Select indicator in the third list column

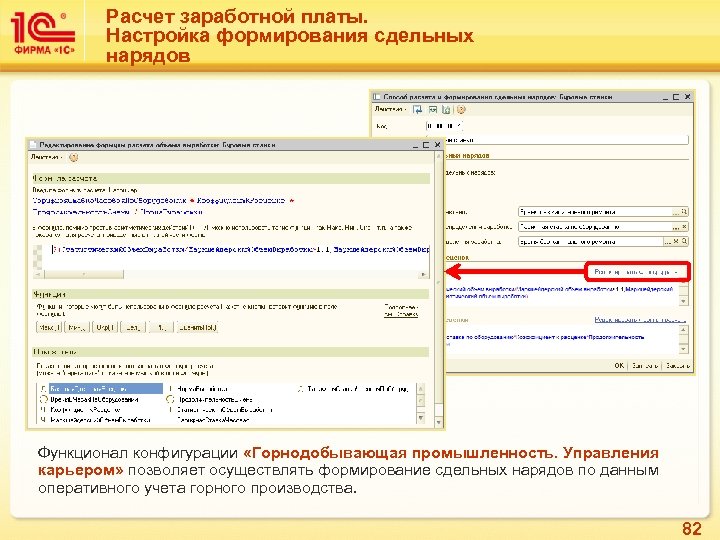pyautogui.click(x=357, y=389)
